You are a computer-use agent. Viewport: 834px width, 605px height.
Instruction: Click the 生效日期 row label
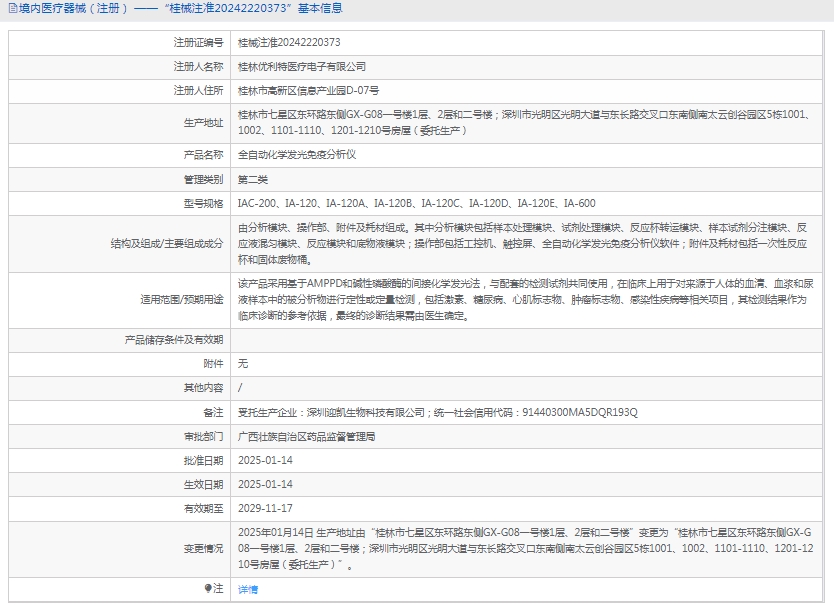pyautogui.click(x=203, y=484)
